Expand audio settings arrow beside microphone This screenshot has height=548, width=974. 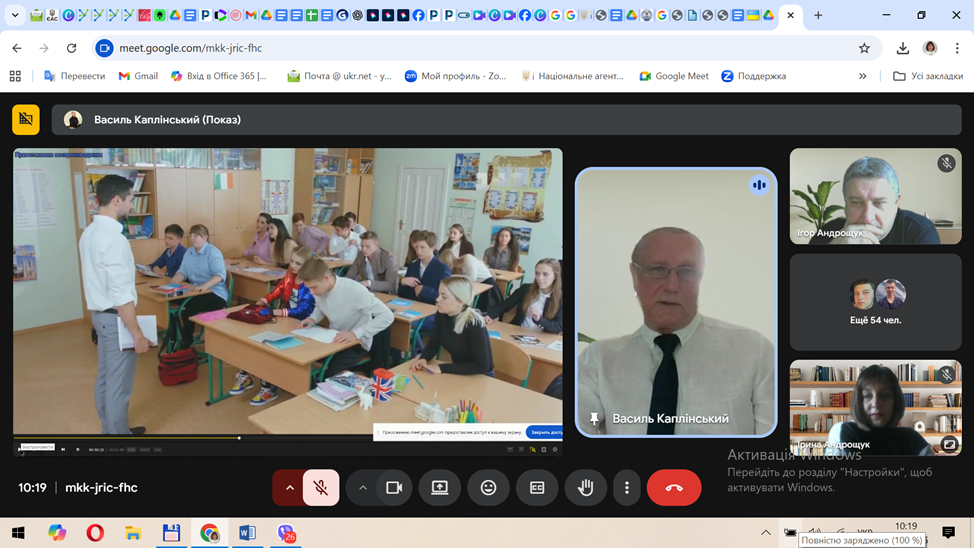(290, 488)
